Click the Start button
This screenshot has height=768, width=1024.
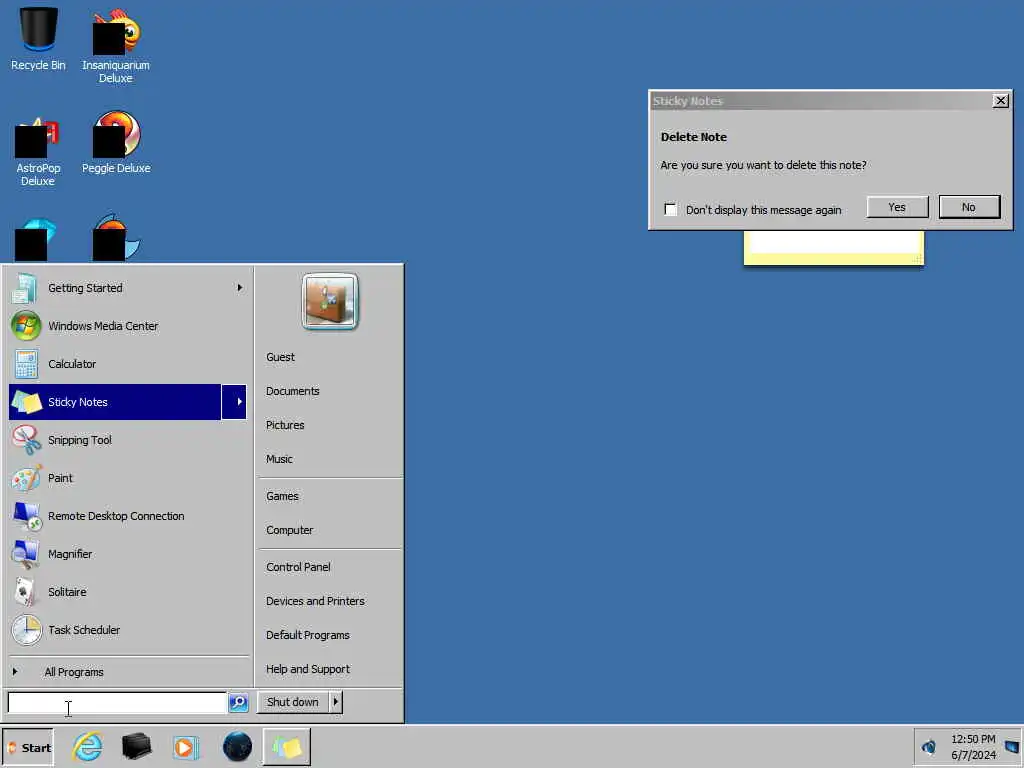pos(28,747)
